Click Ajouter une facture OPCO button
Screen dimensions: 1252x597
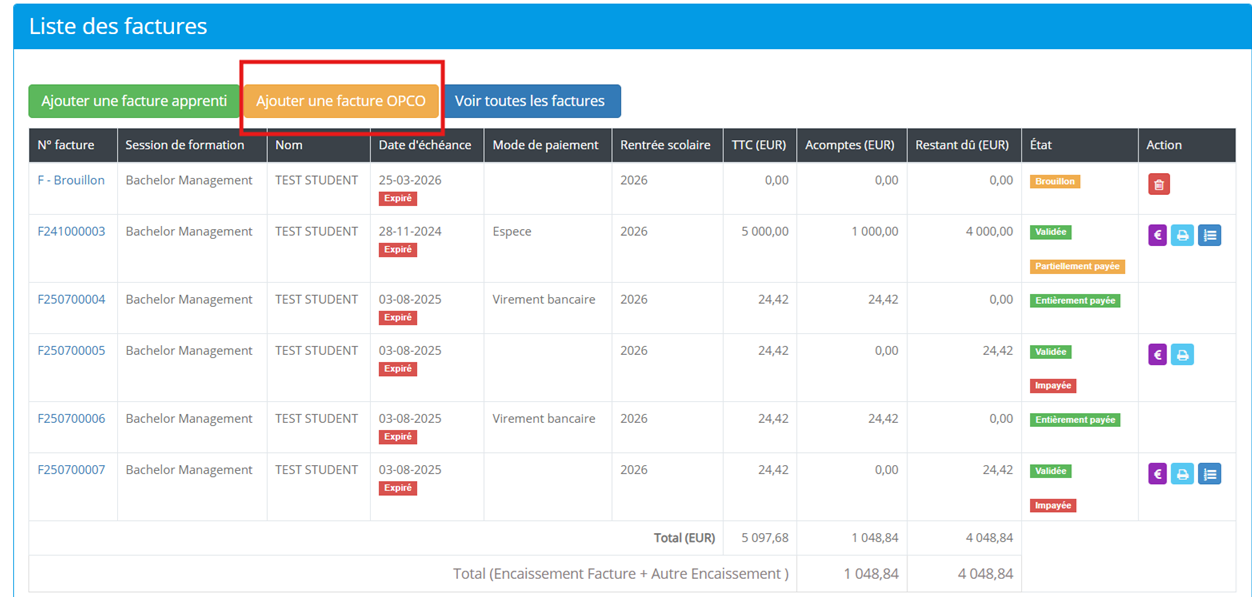click(x=341, y=101)
